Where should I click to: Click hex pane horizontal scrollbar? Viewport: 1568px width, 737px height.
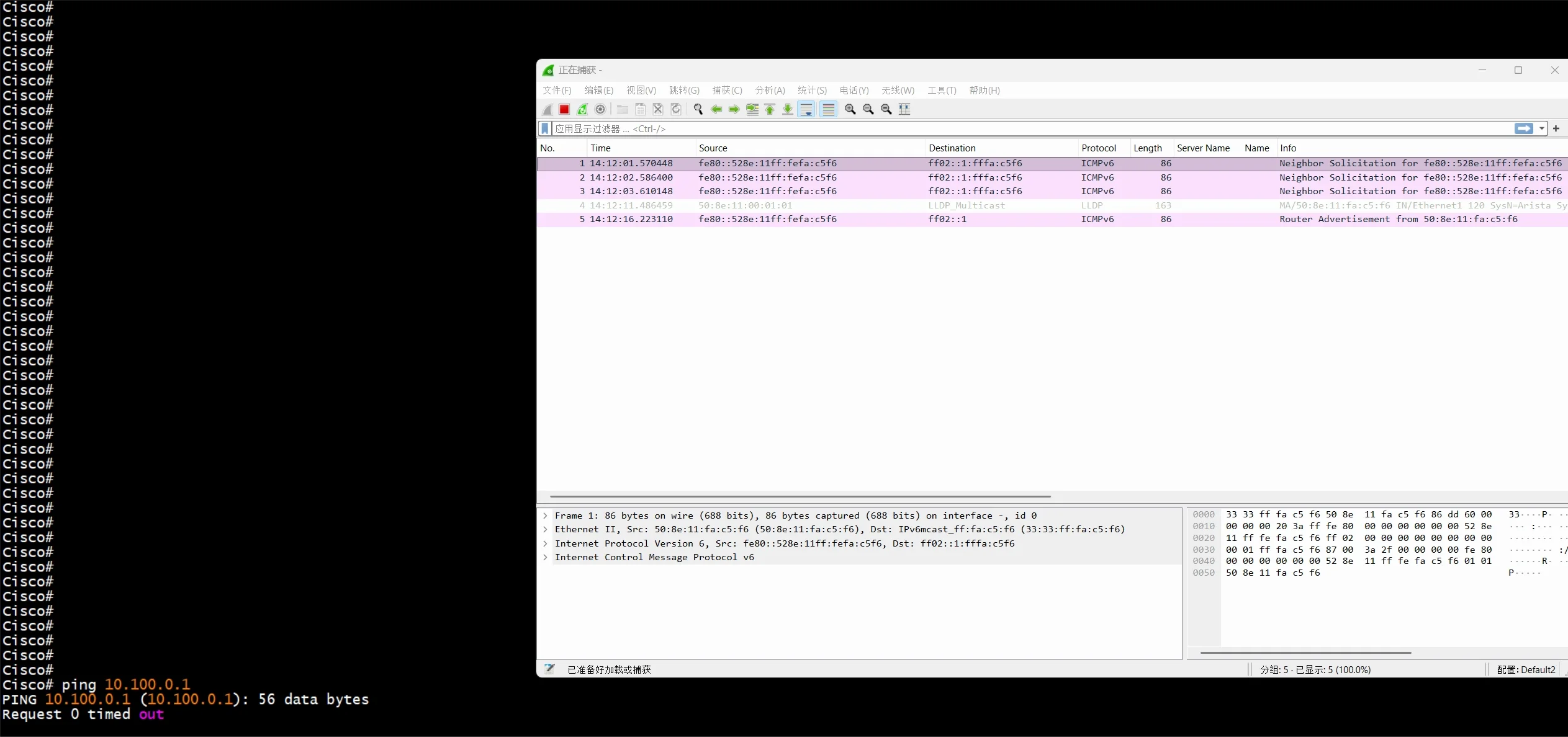(1306, 653)
